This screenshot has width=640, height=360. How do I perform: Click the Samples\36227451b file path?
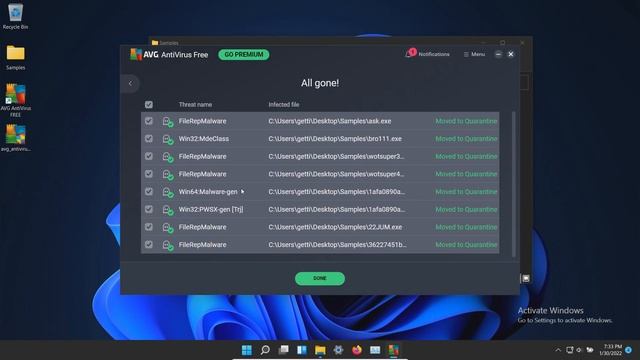coord(337,244)
